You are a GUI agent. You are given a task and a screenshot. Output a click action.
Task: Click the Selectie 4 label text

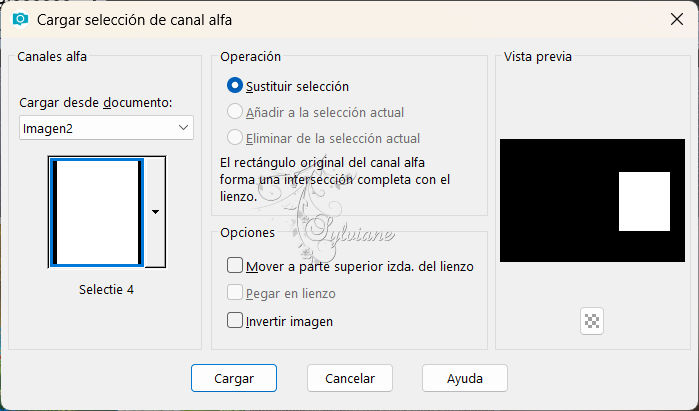[x=106, y=290]
